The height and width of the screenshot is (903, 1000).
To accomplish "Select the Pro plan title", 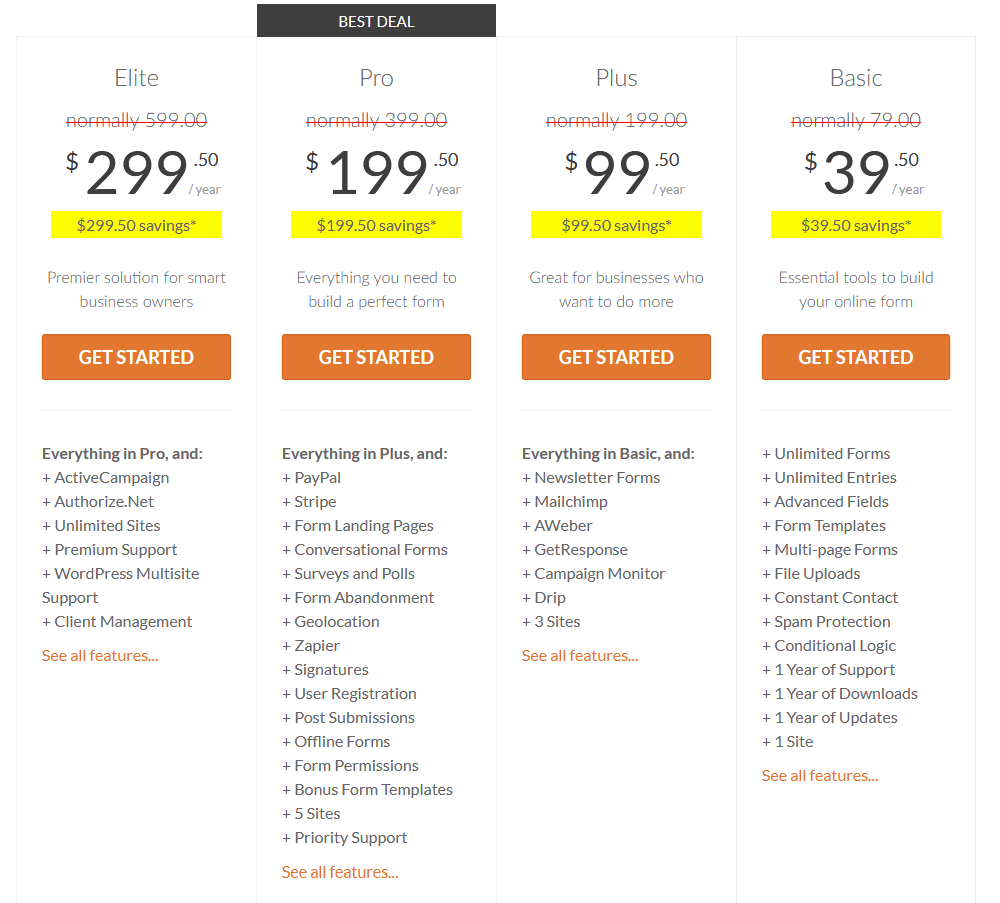I will [x=376, y=77].
